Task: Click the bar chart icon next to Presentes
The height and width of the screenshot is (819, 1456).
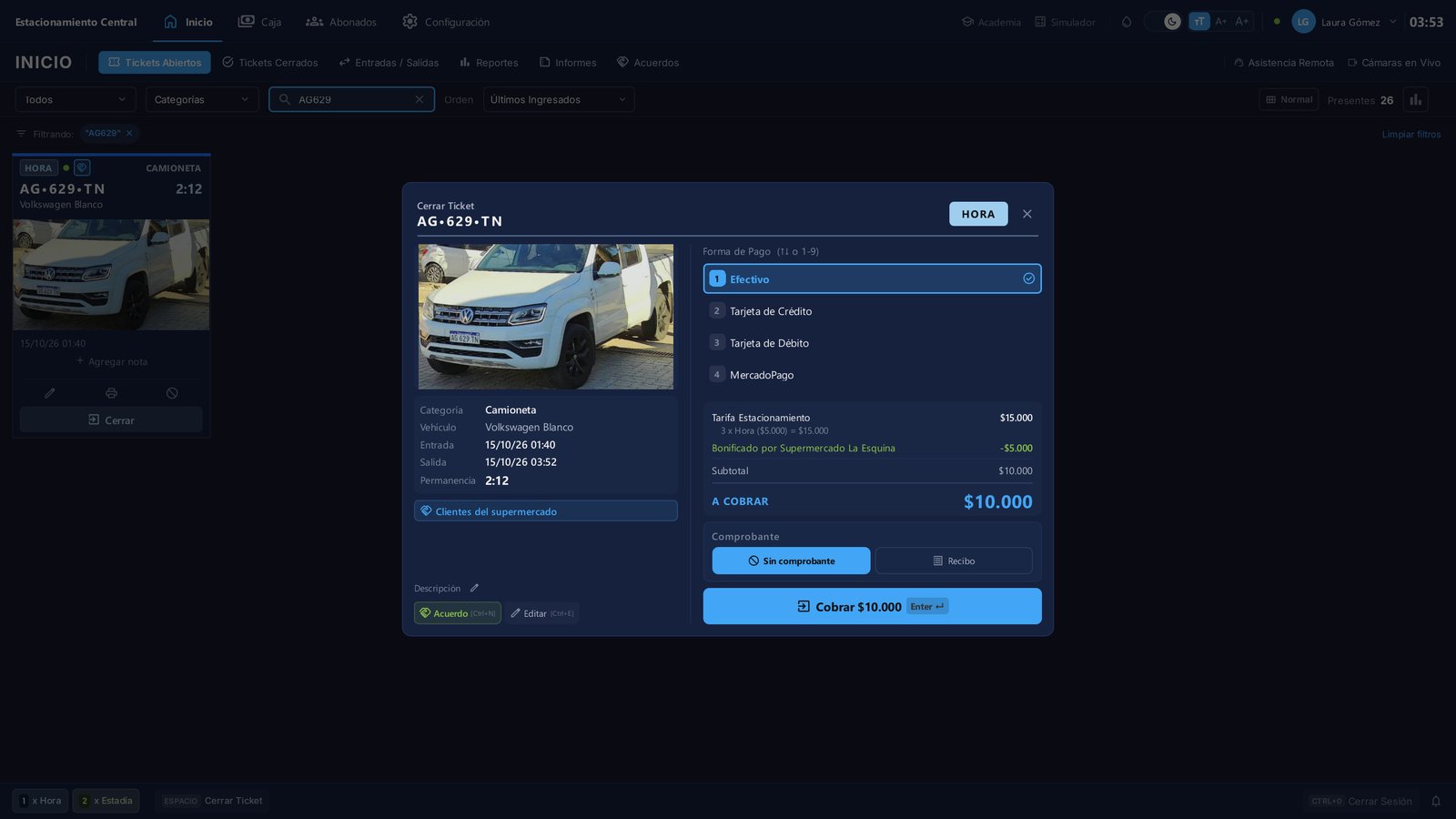Action: click(1415, 100)
